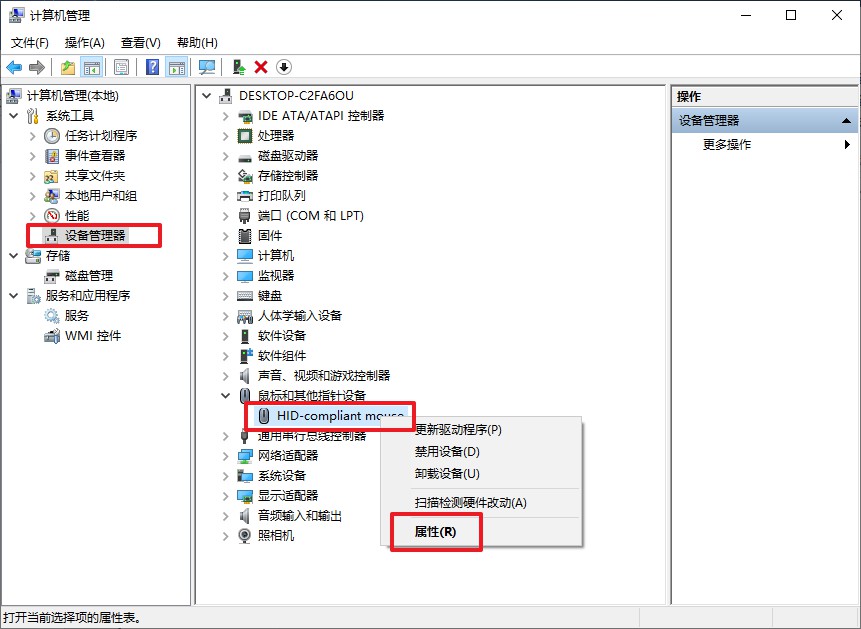Expand the 处理器 device category
The width and height of the screenshot is (861, 629).
click(225, 136)
